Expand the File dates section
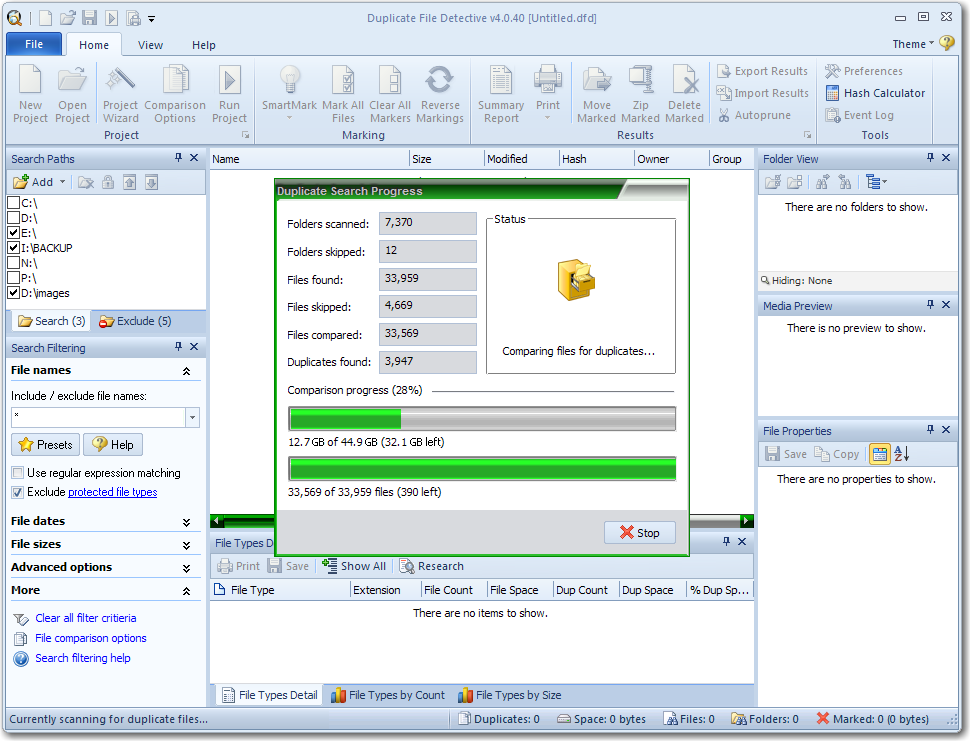970x741 pixels. pyautogui.click(x=186, y=522)
